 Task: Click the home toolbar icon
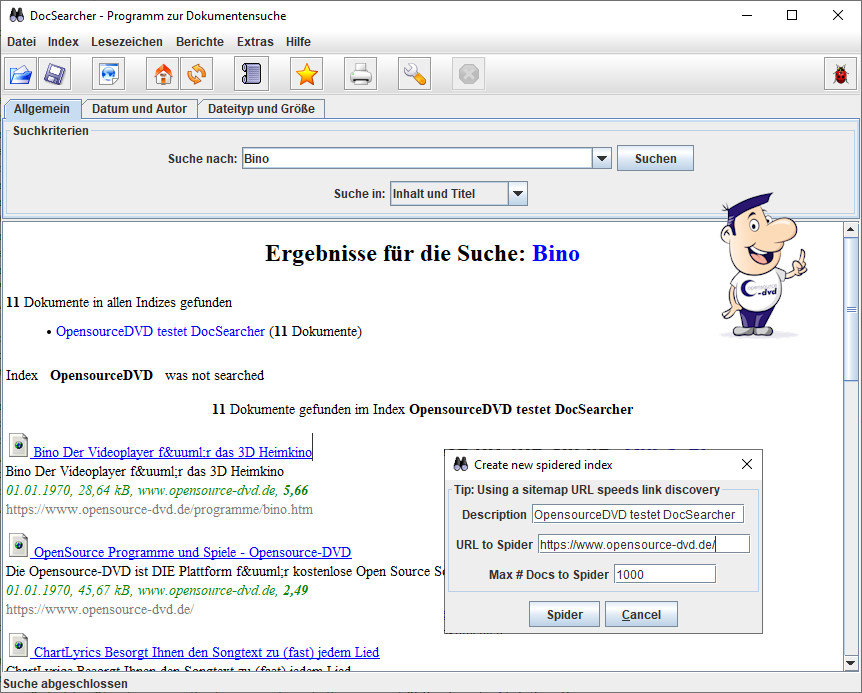point(163,74)
